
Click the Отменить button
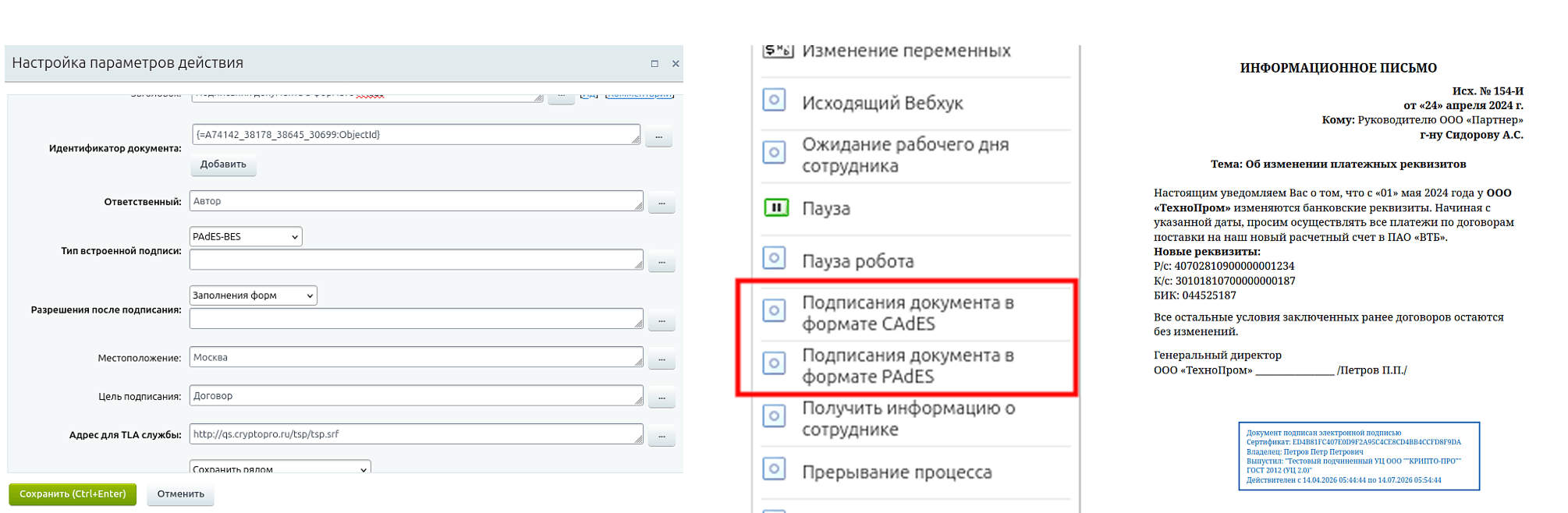tap(180, 494)
